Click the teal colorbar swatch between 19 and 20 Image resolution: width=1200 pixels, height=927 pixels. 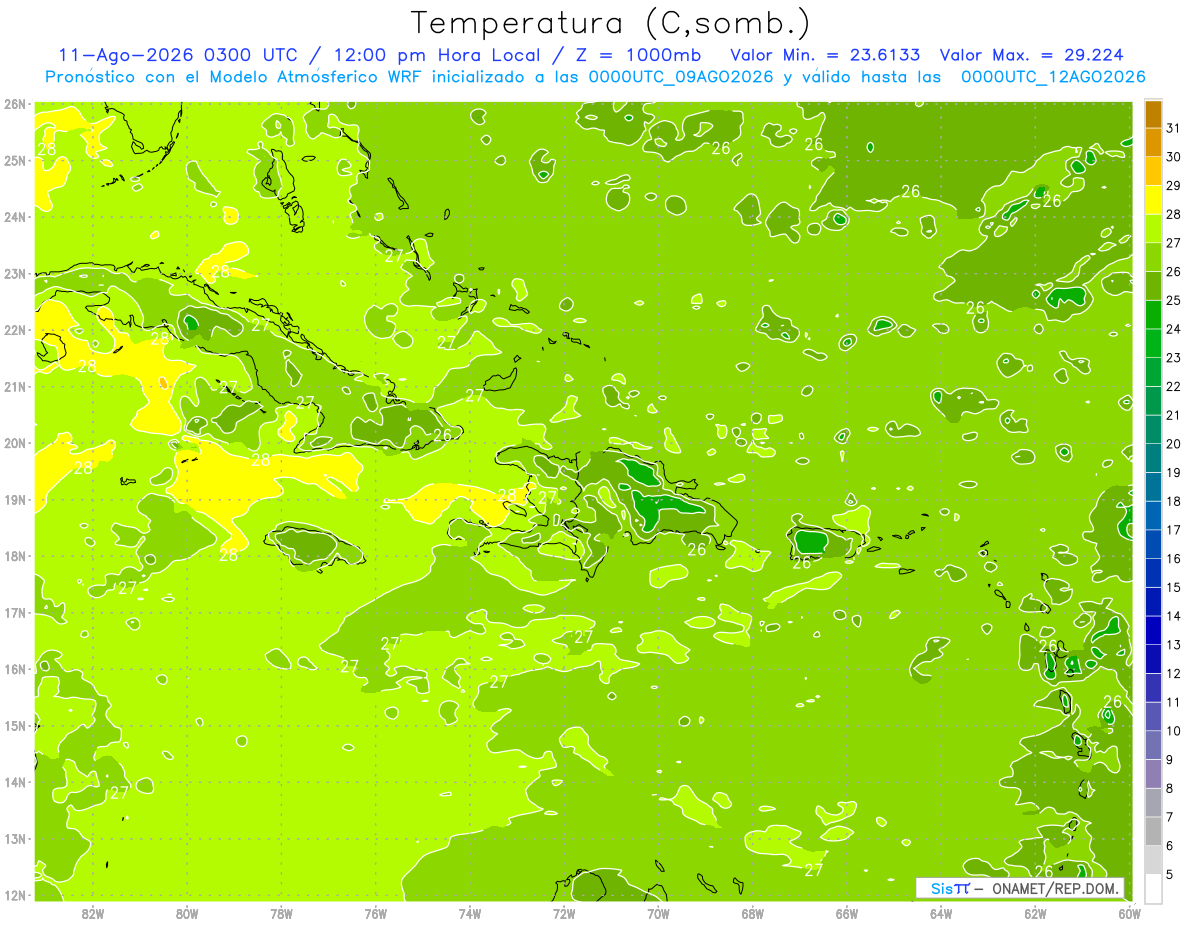pos(1153,458)
